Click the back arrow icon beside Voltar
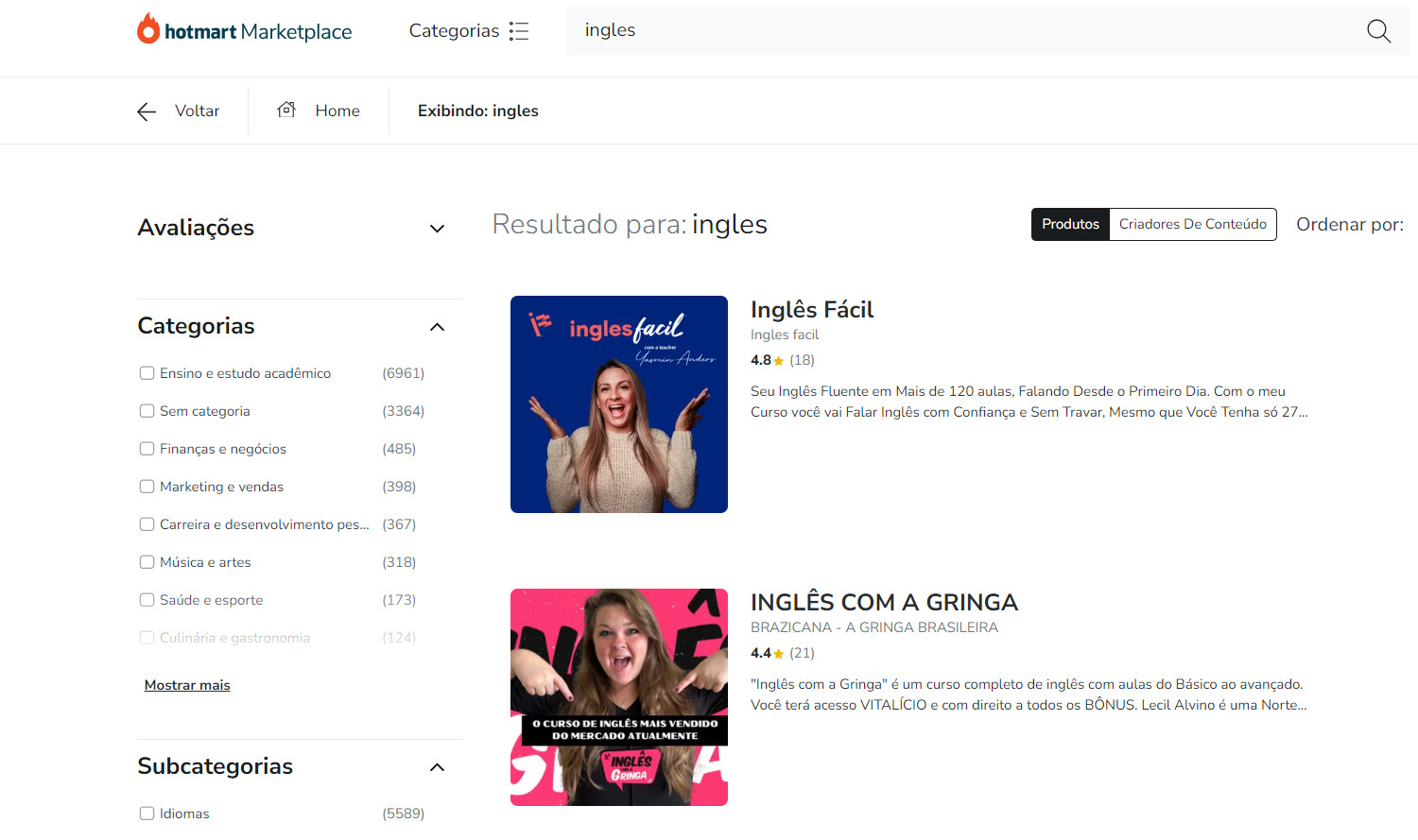The width and height of the screenshot is (1418, 840). (x=147, y=111)
